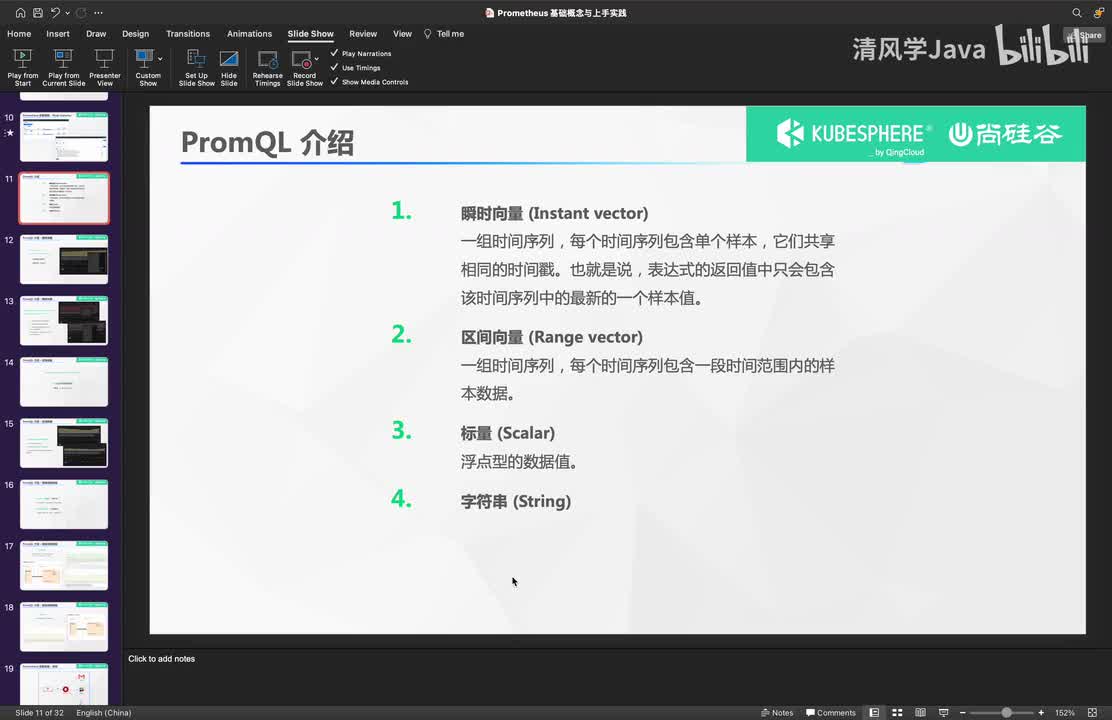The height and width of the screenshot is (720, 1112).
Task: Click the Scalar heading text
Action: (508, 433)
